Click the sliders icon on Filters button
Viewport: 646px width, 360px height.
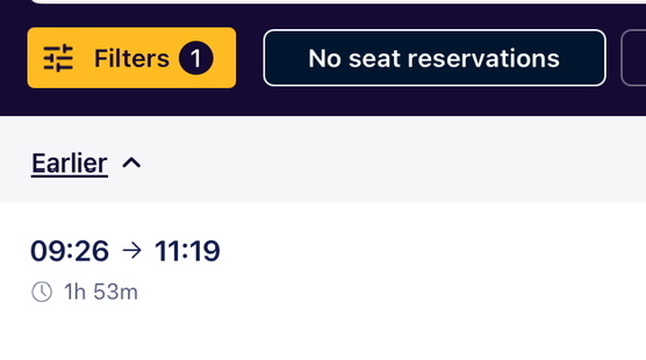click(x=59, y=58)
